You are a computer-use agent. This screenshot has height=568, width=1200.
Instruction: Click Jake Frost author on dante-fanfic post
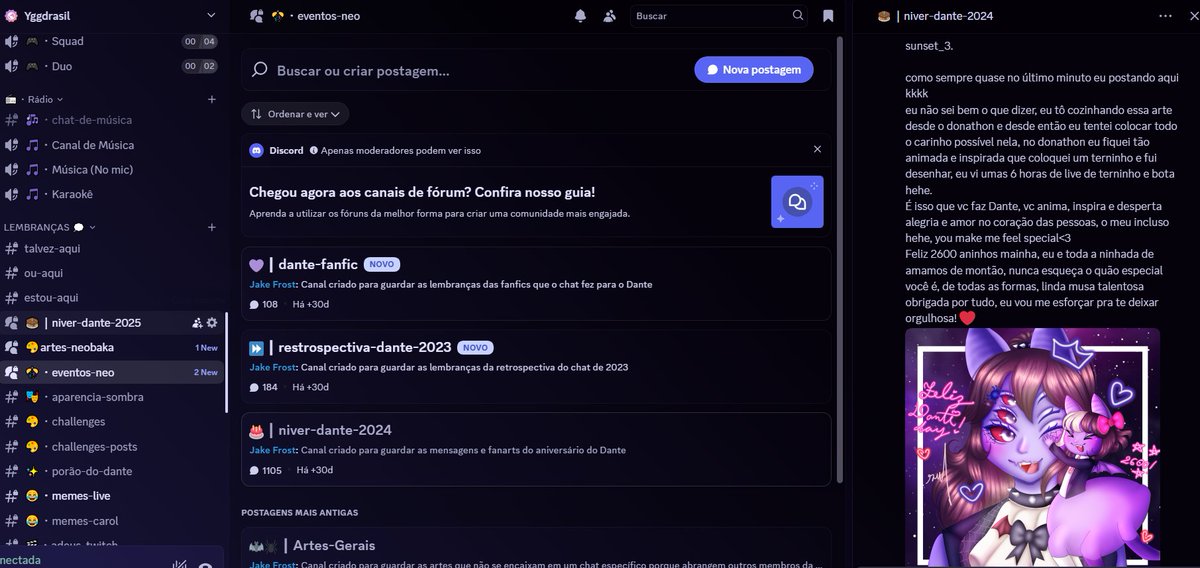(272, 284)
